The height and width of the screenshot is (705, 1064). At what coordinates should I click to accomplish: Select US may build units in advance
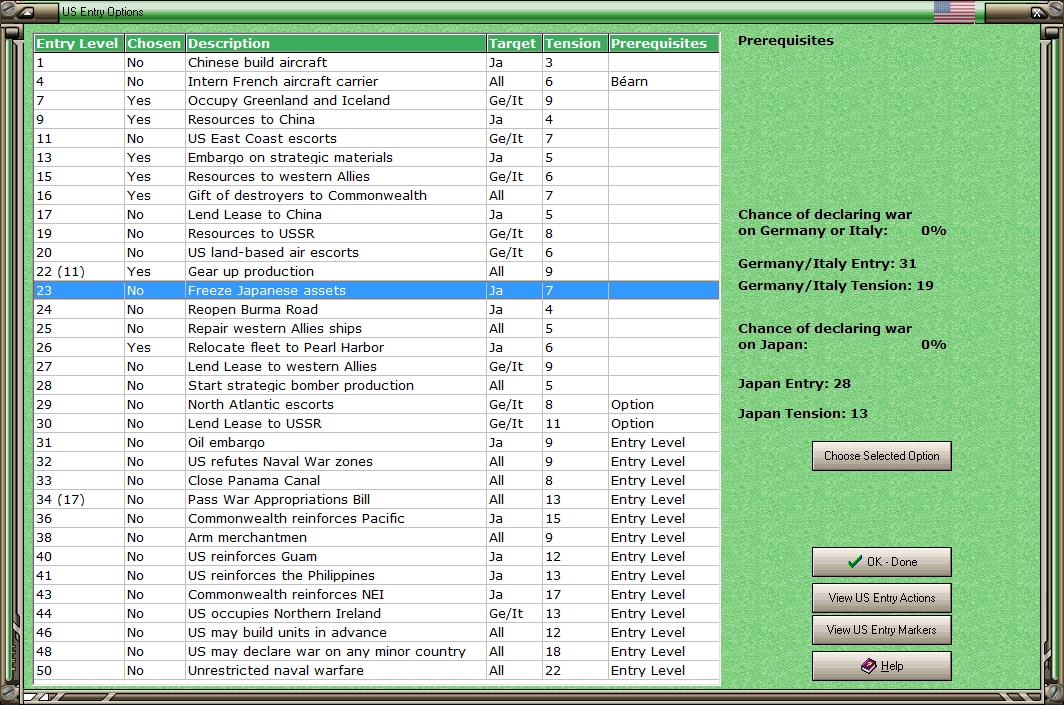coord(377,632)
